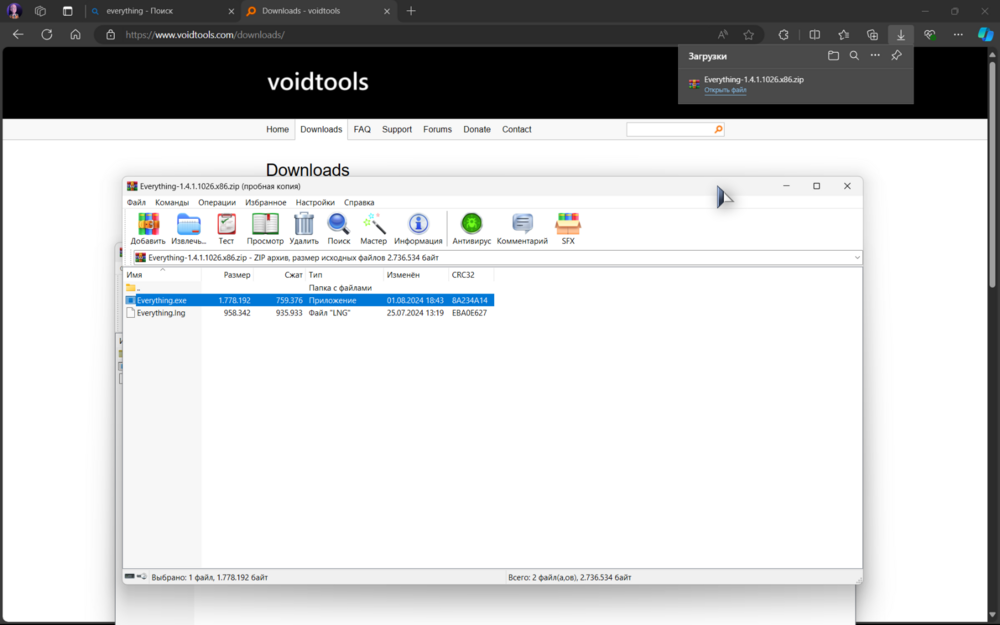
Task: Open the Favorites list icon
Action: point(844,34)
